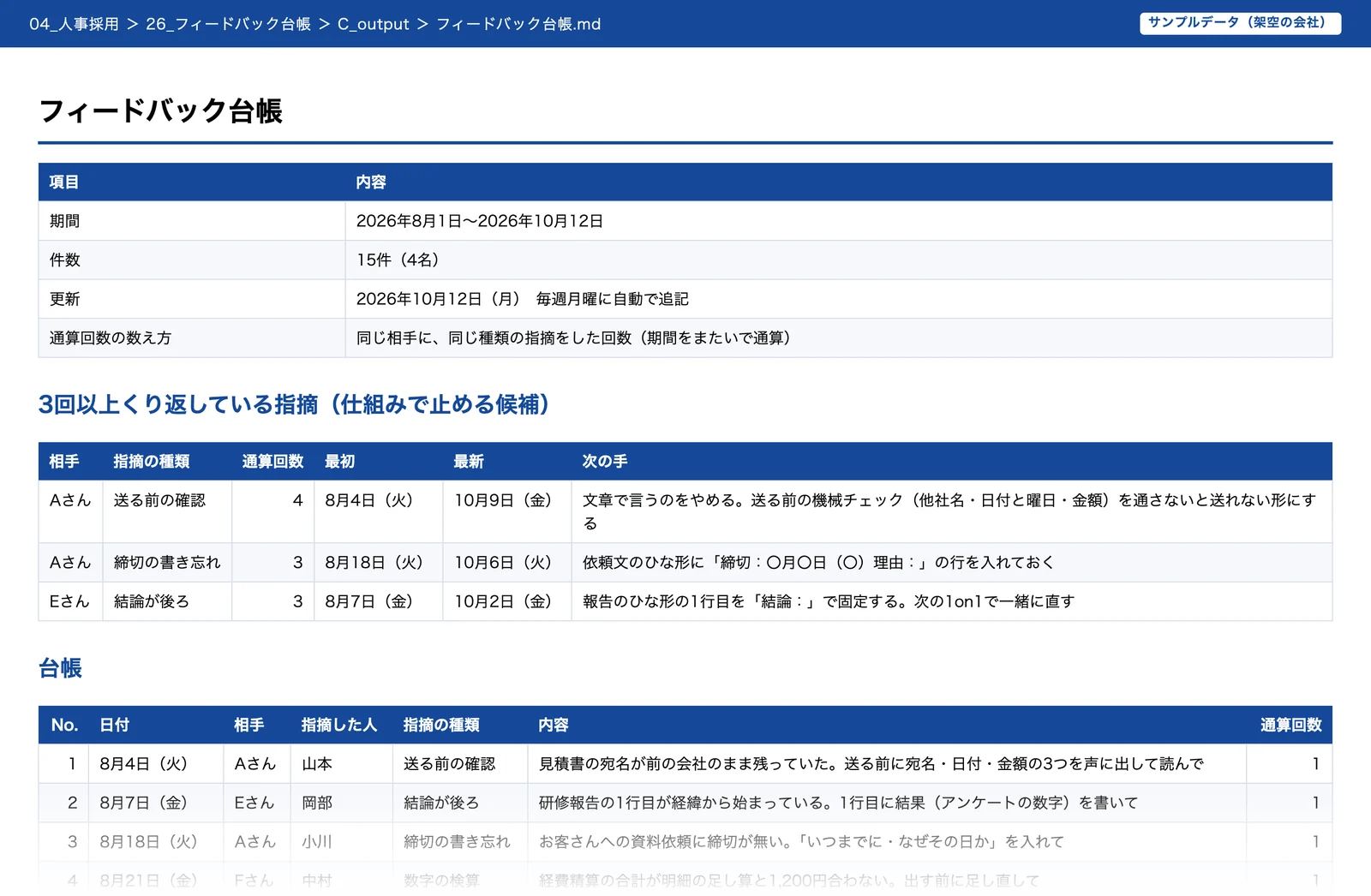Select the 小川 cell in ledger row 3
The image size is (1371, 896).
click(x=342, y=842)
